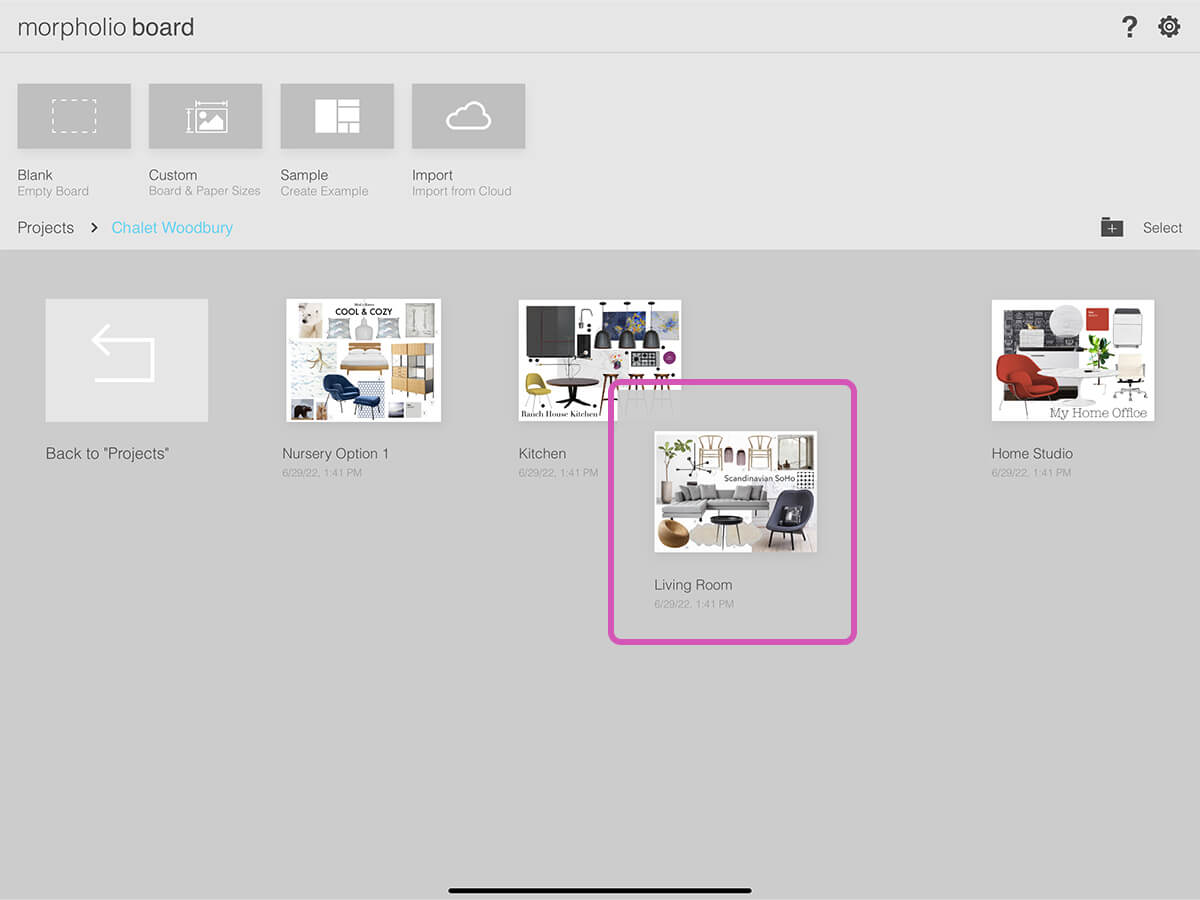1200x900 pixels.
Task: Create a Blank empty board
Action: coord(74,117)
